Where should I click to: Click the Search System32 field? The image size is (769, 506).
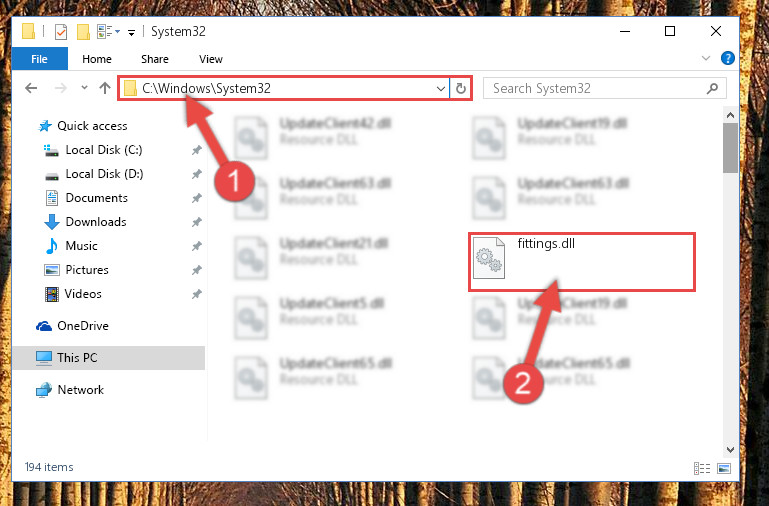598,88
